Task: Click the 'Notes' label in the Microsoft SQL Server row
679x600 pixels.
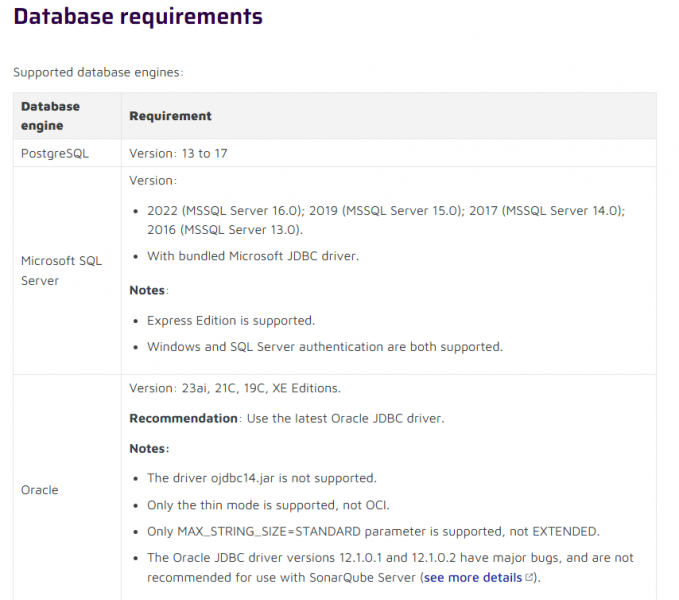Action: tap(149, 290)
